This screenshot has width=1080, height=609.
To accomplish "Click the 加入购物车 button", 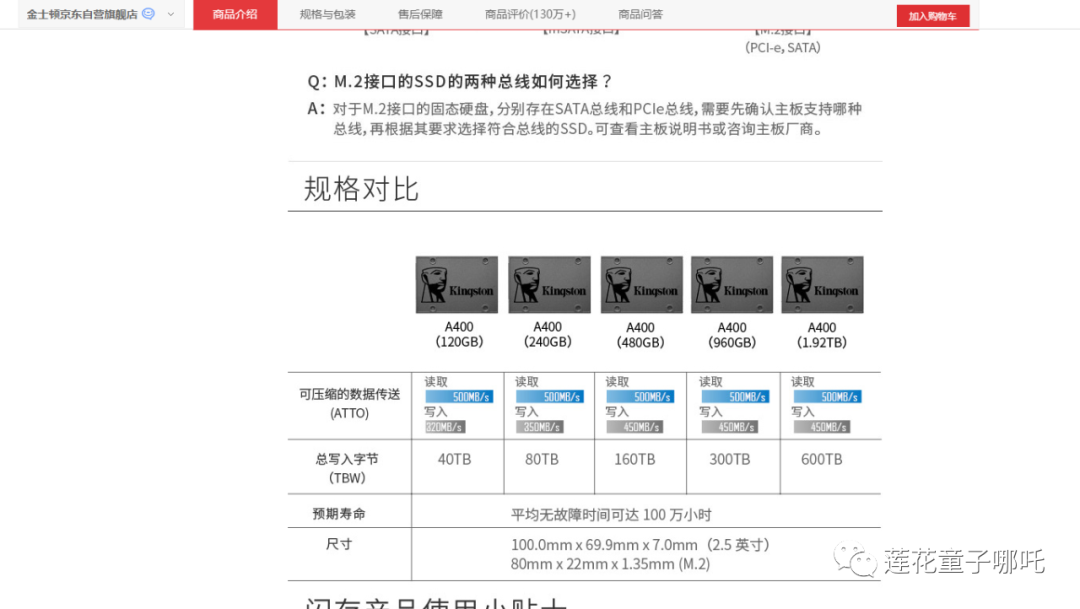I will pos(933,16).
